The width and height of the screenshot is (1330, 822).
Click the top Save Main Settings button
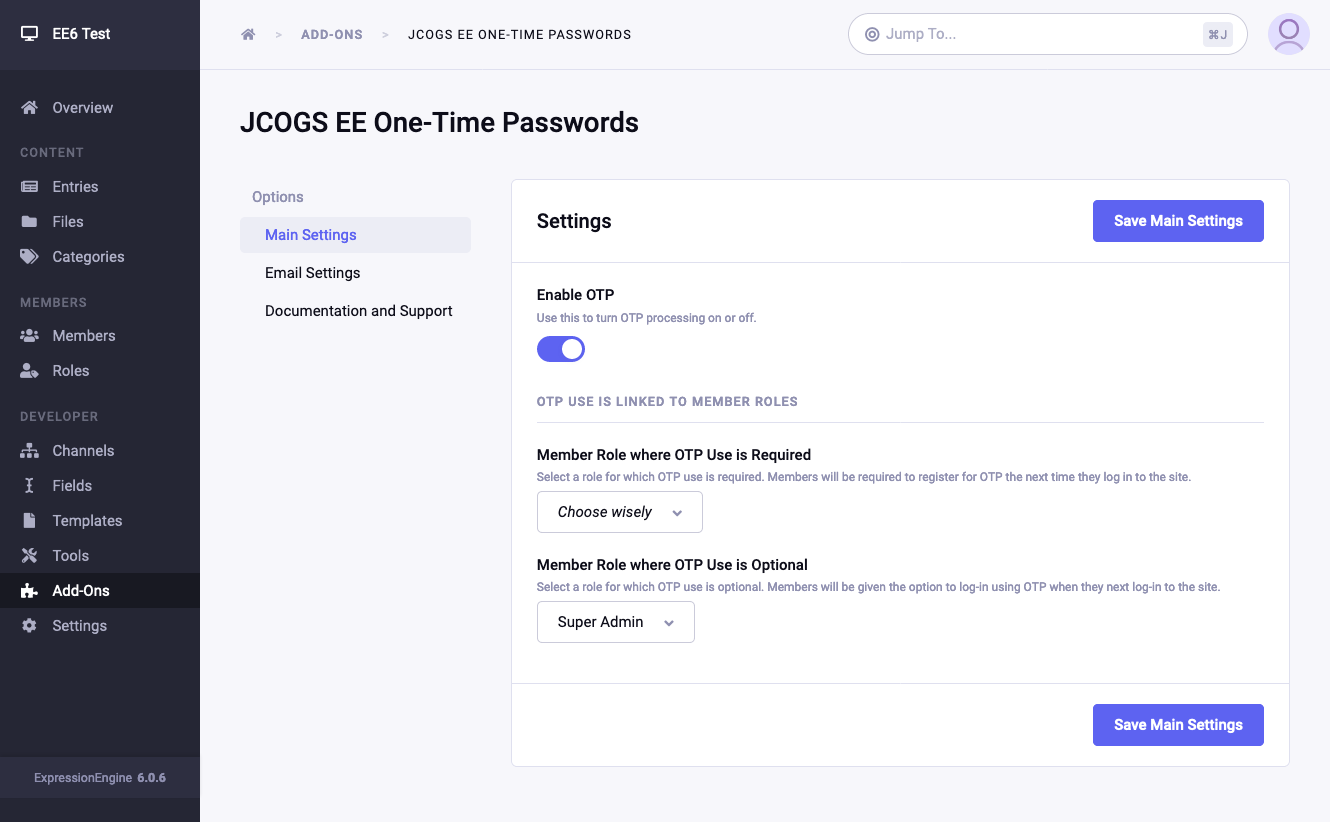point(1178,221)
